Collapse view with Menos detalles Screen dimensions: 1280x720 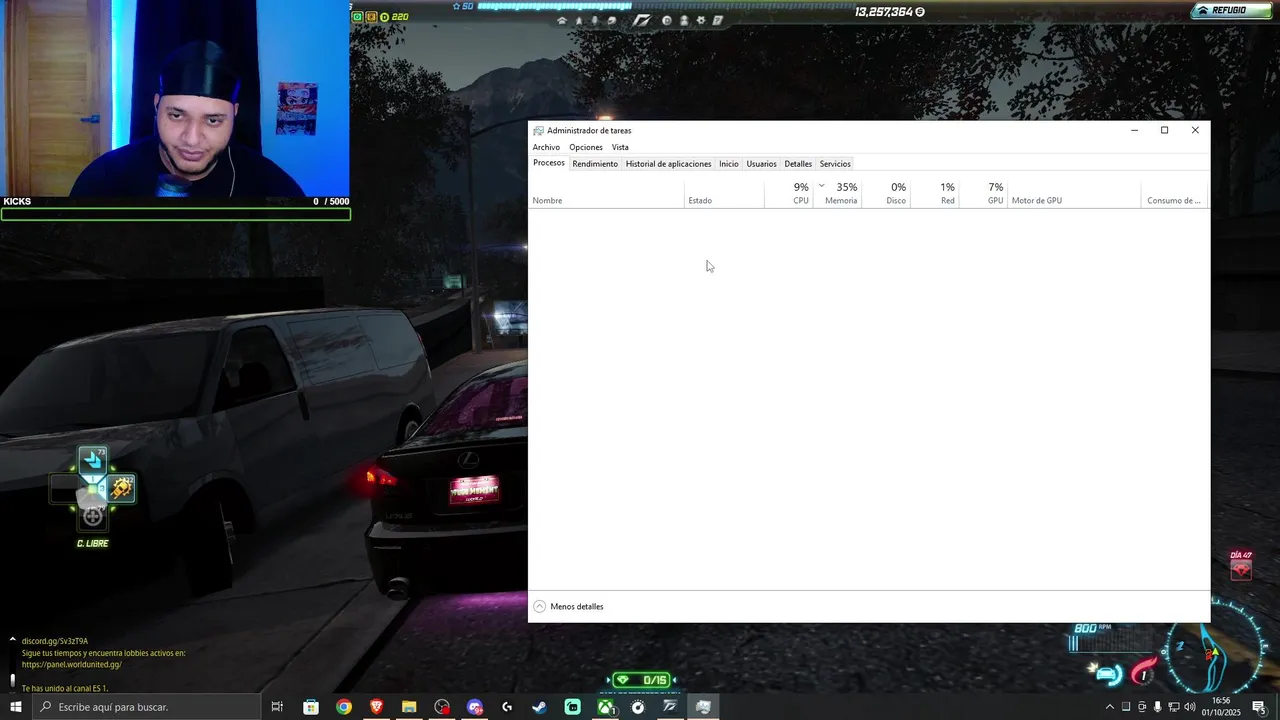(568, 606)
